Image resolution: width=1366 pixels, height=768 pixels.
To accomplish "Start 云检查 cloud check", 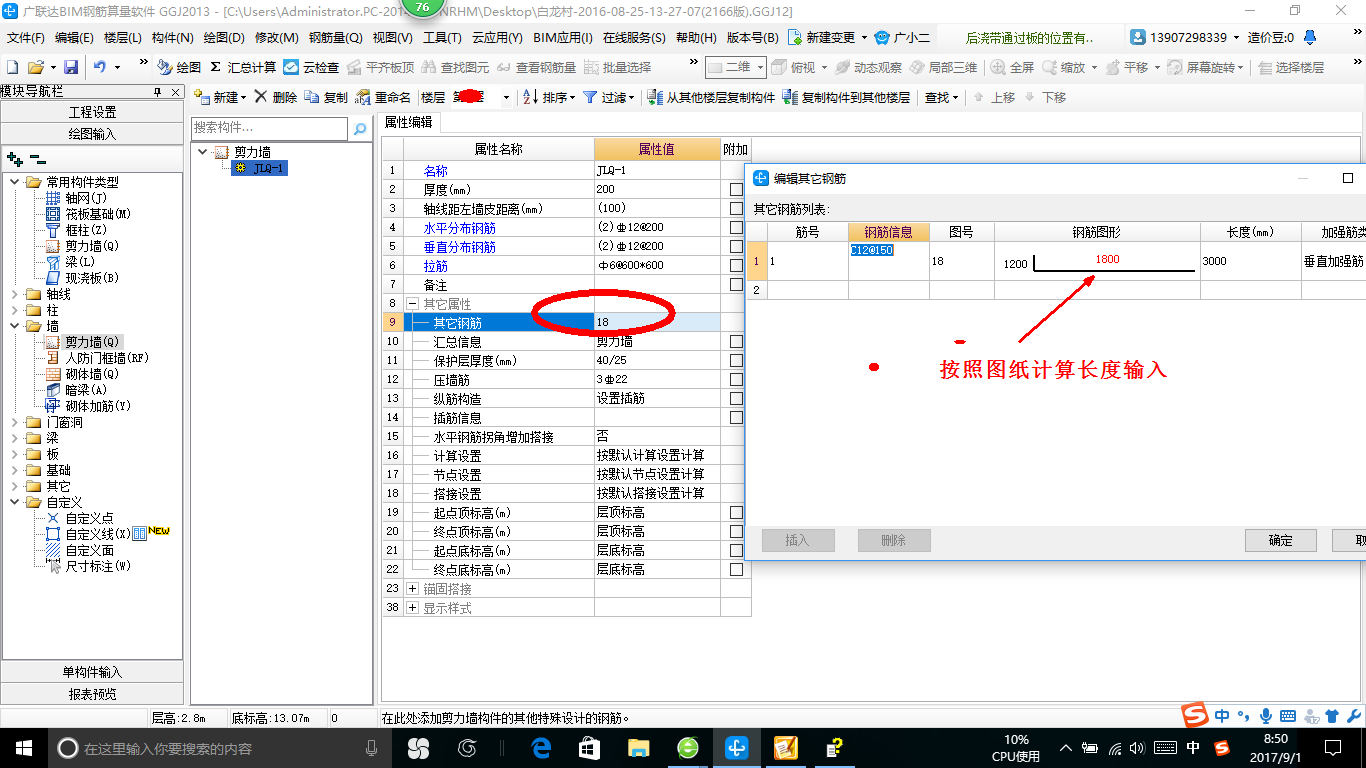I will 311,67.
